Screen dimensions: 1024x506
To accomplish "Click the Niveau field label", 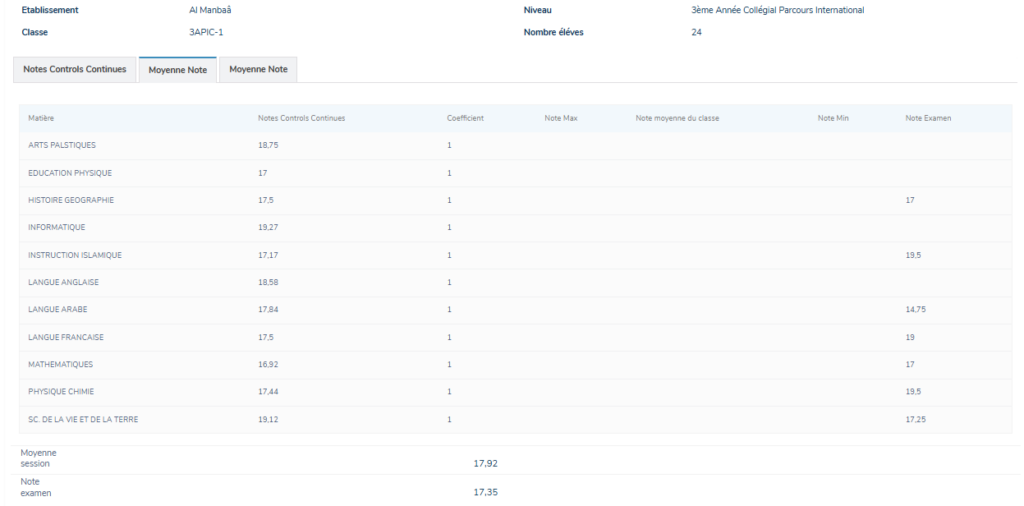I will coord(537,10).
